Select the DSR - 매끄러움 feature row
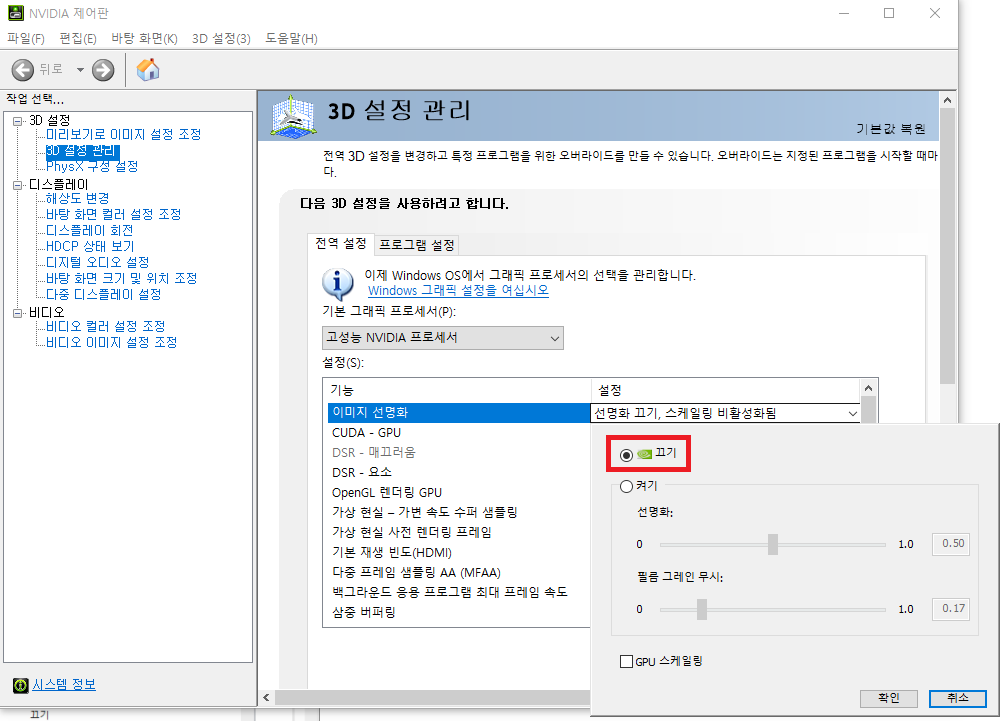 coord(459,453)
